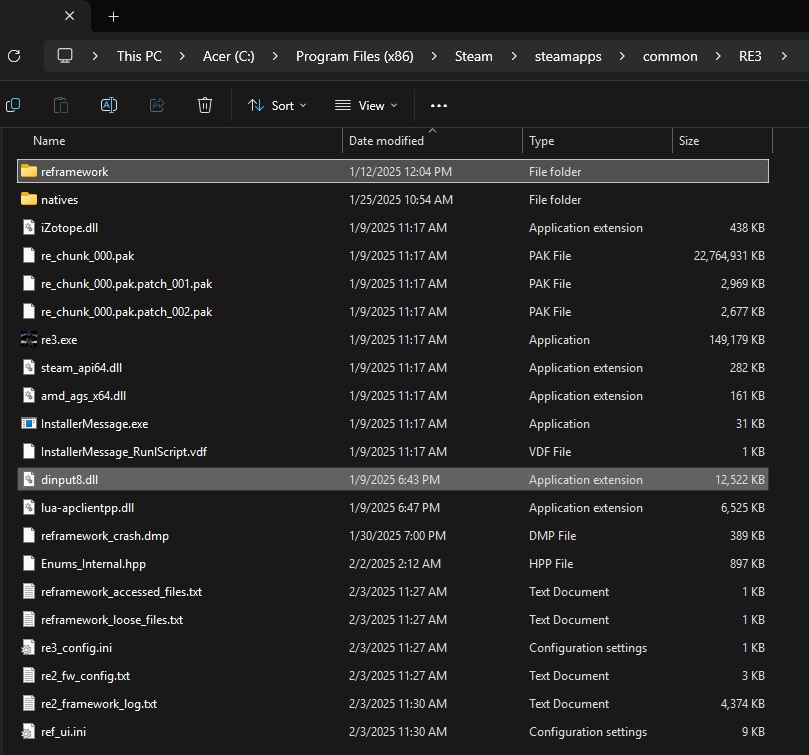This screenshot has height=755, width=809.
Task: Click the HPP File type cell
Action: (x=551, y=564)
